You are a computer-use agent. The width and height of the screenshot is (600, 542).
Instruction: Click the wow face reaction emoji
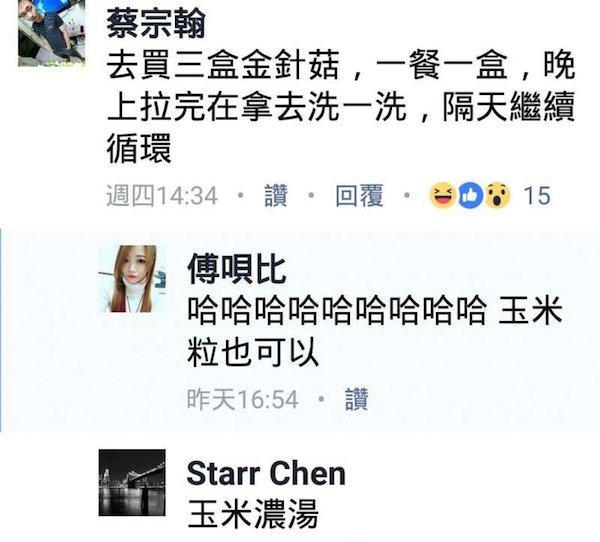497,196
